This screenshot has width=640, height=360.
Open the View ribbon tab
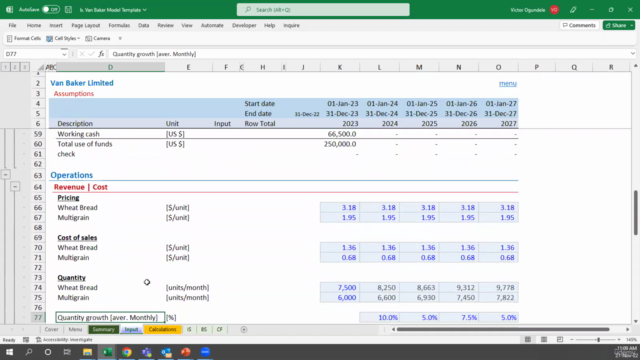click(187, 25)
